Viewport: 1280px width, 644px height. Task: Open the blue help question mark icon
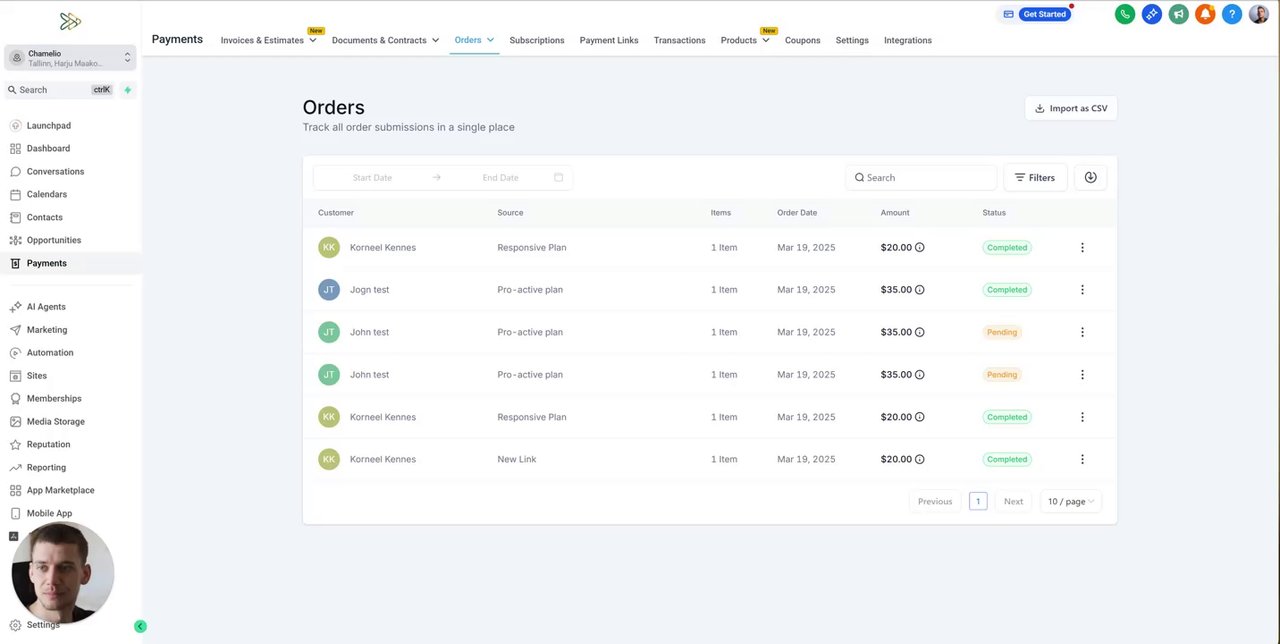(x=1232, y=14)
